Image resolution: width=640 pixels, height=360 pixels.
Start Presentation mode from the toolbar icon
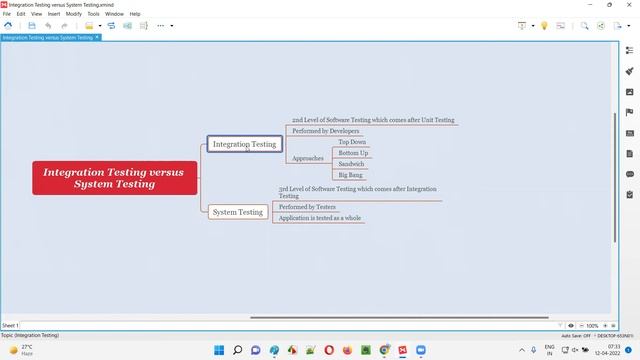click(522, 26)
